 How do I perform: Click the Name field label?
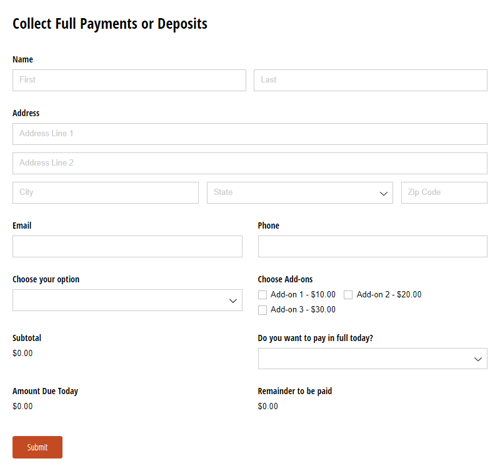[23, 59]
